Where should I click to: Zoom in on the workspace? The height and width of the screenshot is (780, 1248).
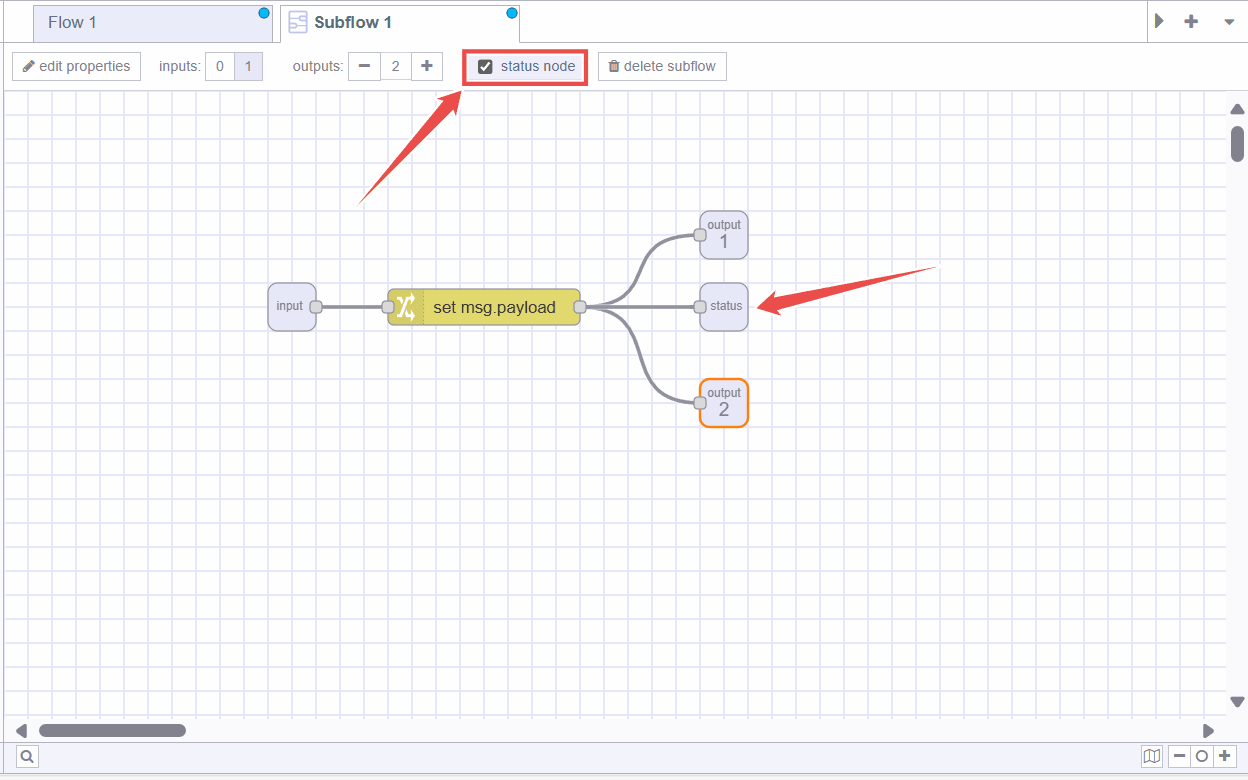pos(1224,757)
